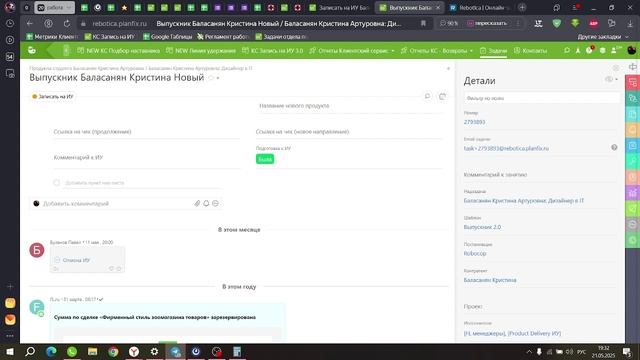Bookmark the page via the address bar icon
Image resolution: width=640 pixels, height=360 pixels.
423,24
